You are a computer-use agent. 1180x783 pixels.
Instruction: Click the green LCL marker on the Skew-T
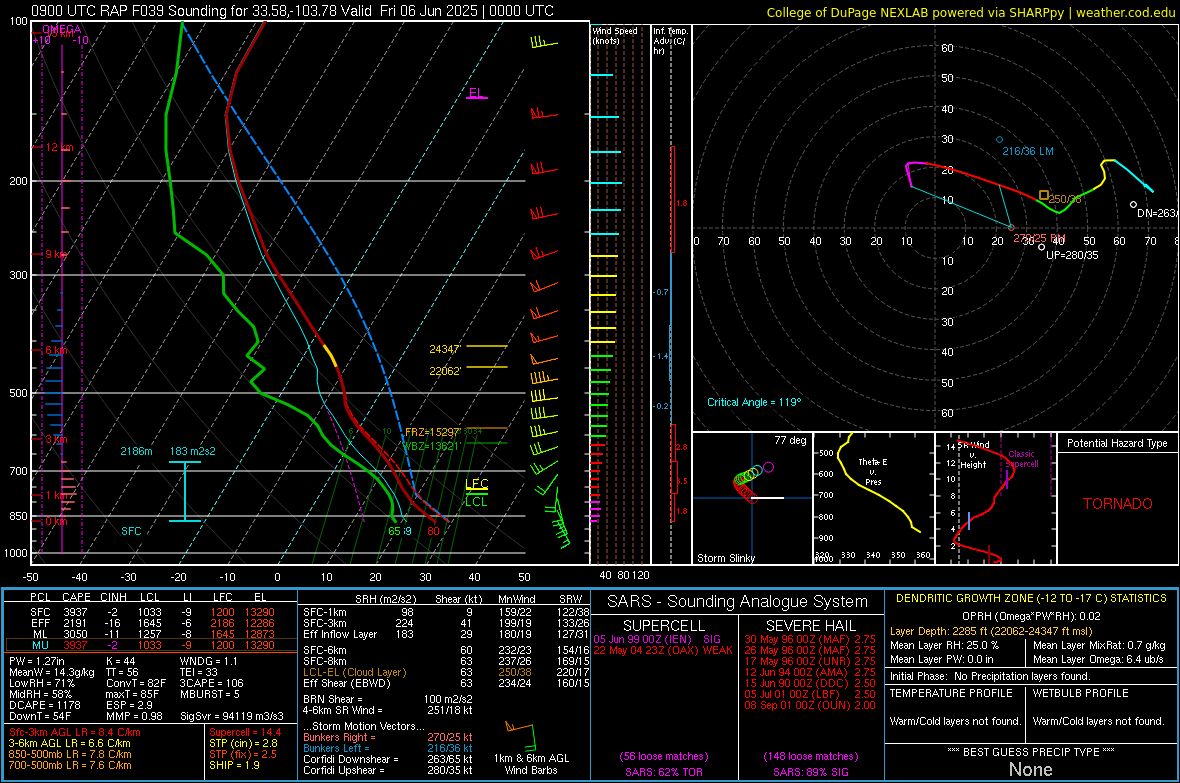coord(476,501)
